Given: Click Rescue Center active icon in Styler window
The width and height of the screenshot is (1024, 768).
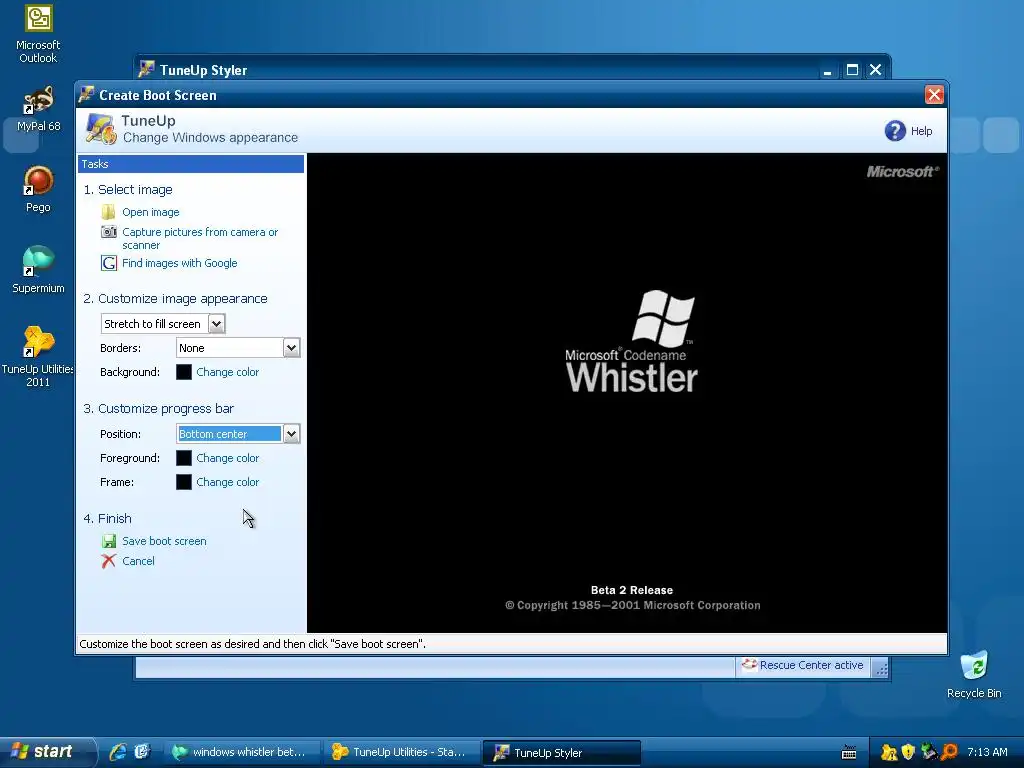Looking at the screenshot, I should [749, 665].
